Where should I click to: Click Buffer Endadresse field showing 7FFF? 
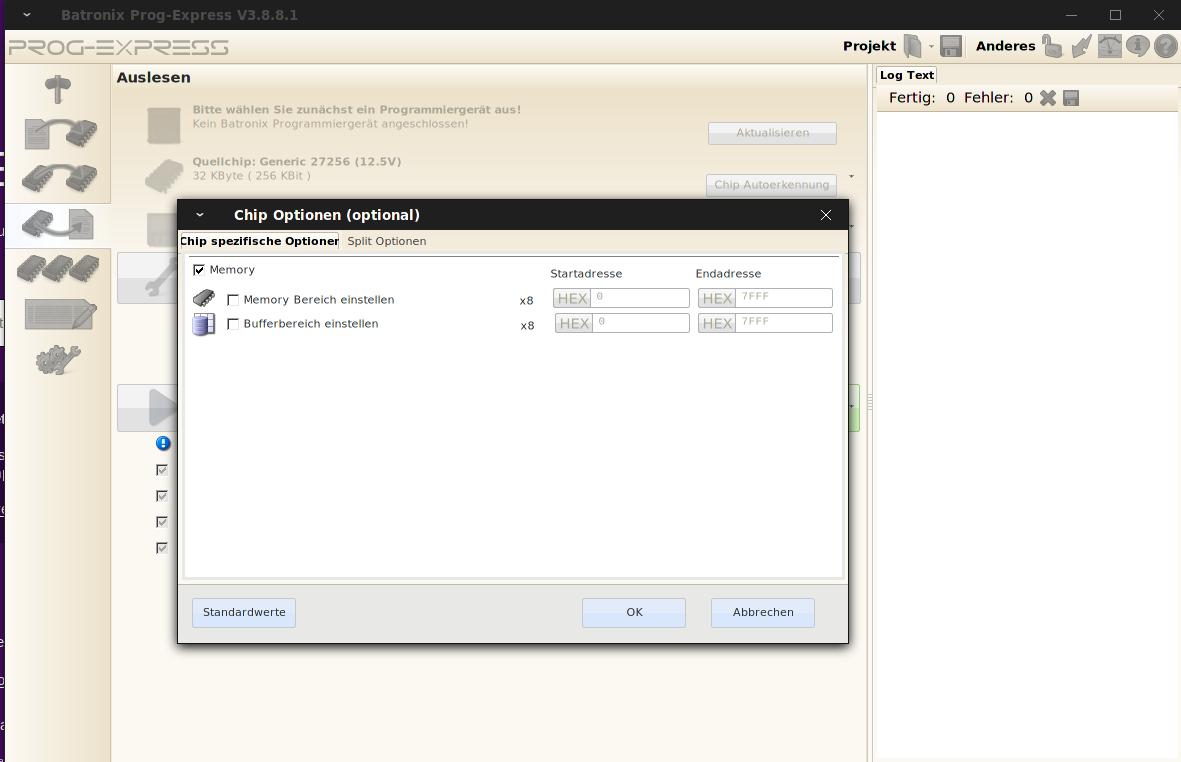(x=783, y=323)
